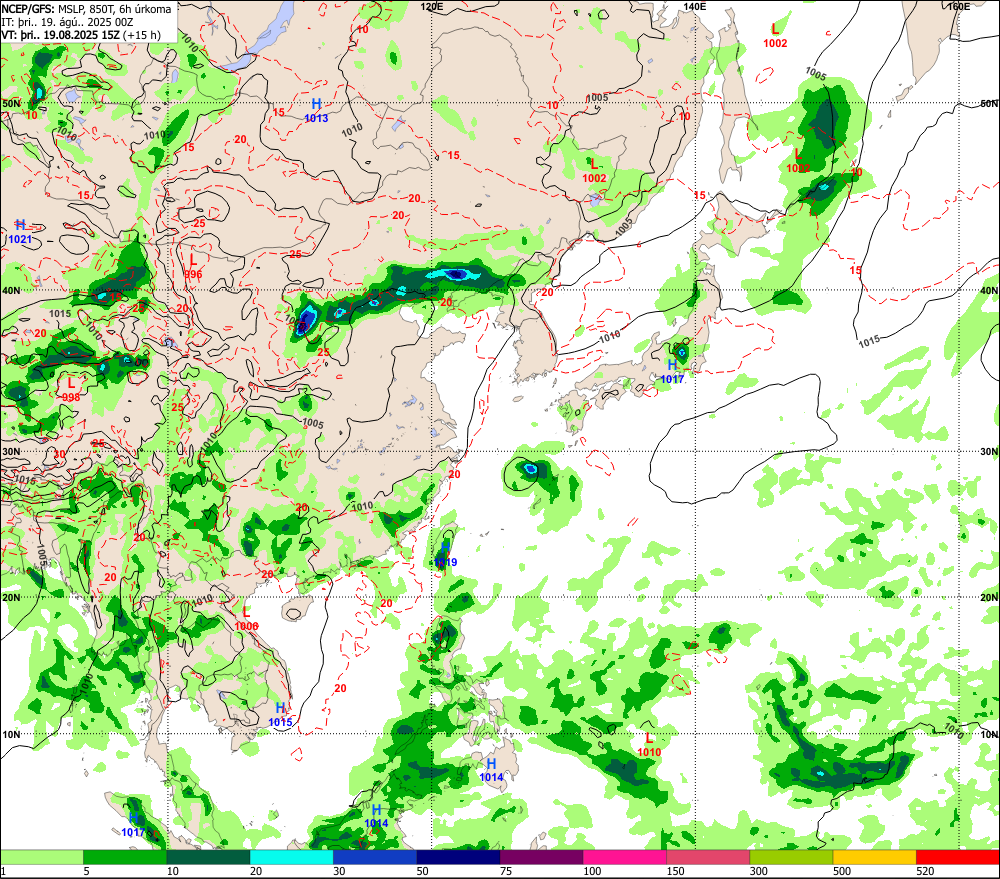Click the H 1013 high pressure label
Image resolution: width=1000 pixels, height=879 pixels.
tap(316, 110)
